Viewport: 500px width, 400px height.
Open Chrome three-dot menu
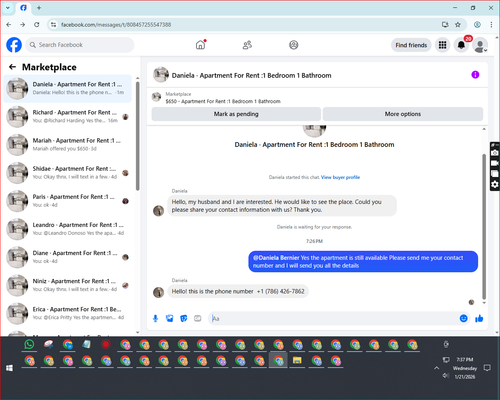click(491, 24)
